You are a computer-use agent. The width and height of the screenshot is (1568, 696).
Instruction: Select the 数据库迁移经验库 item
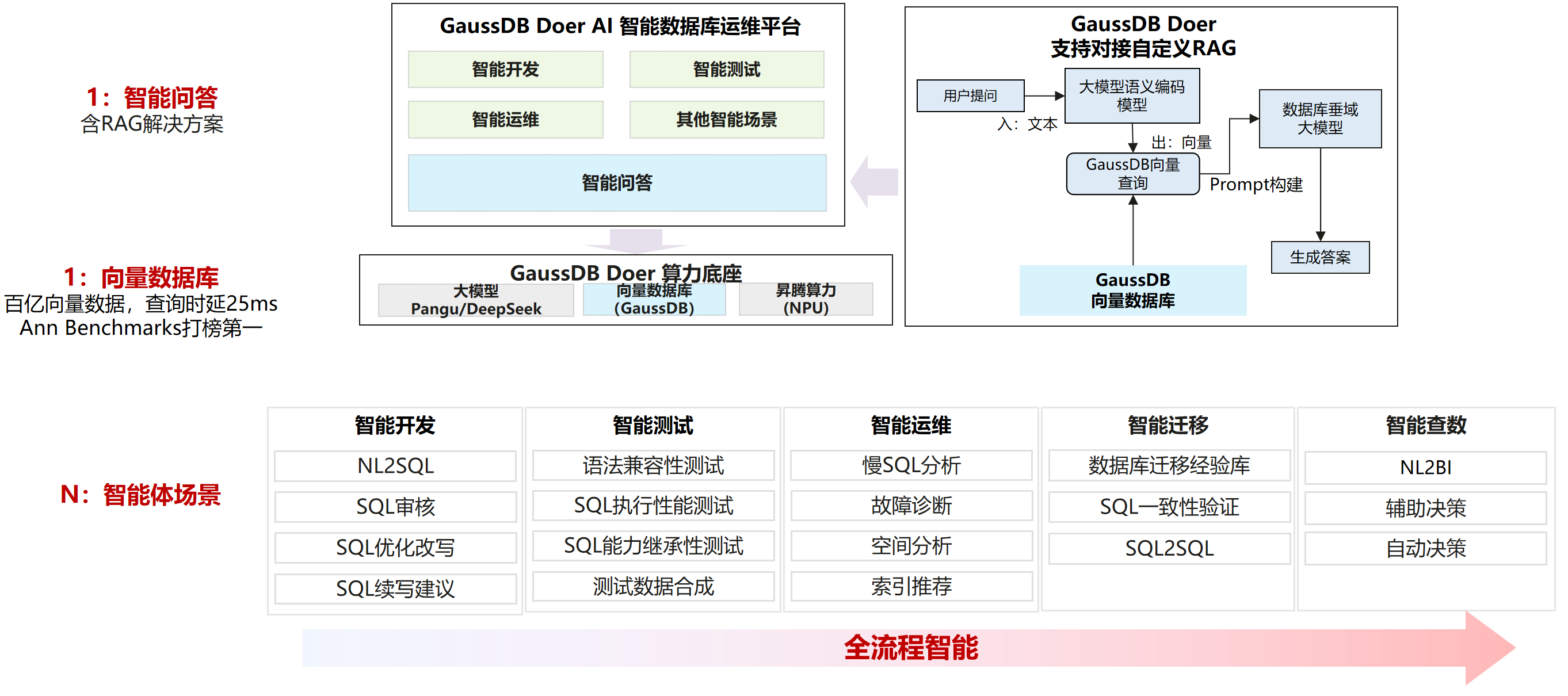(x=1169, y=465)
